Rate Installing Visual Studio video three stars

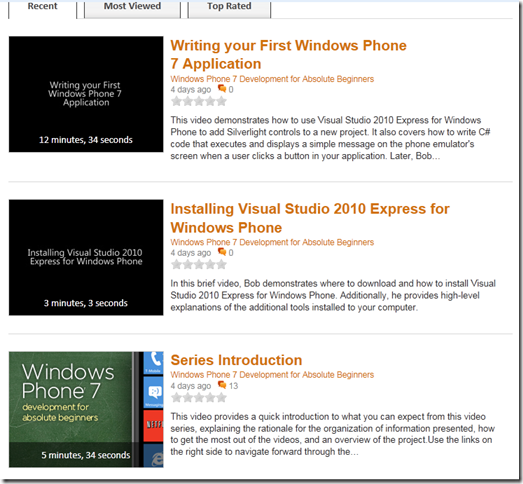point(199,265)
